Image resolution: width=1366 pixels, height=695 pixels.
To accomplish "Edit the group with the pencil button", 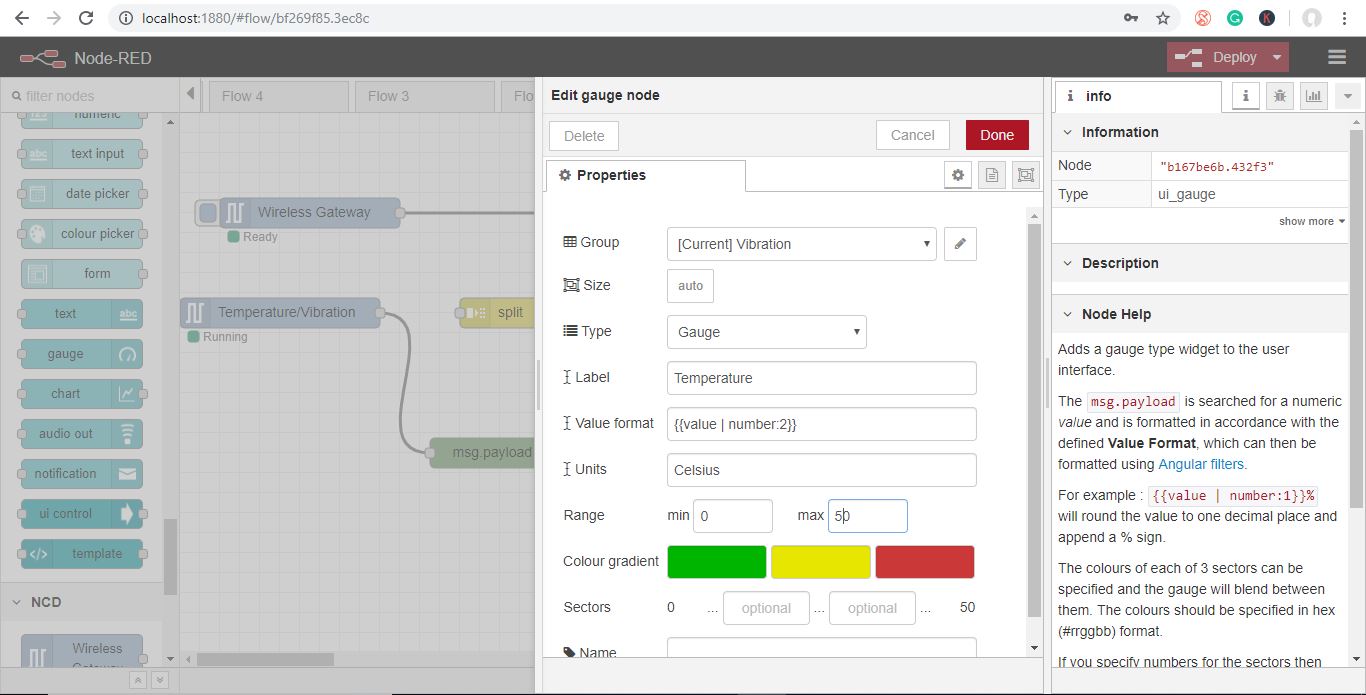I will [x=960, y=244].
